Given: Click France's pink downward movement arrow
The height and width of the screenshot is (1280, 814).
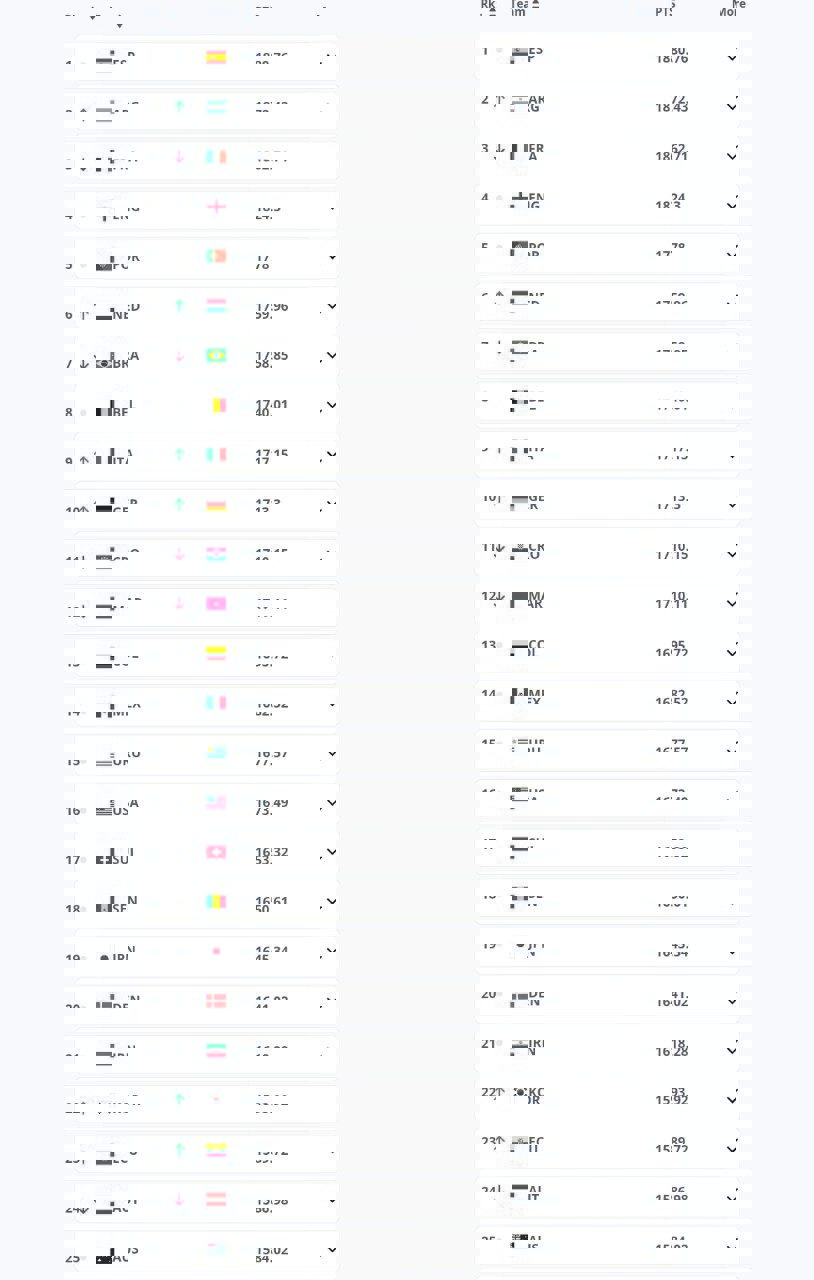Looking at the screenshot, I should pos(180,156).
